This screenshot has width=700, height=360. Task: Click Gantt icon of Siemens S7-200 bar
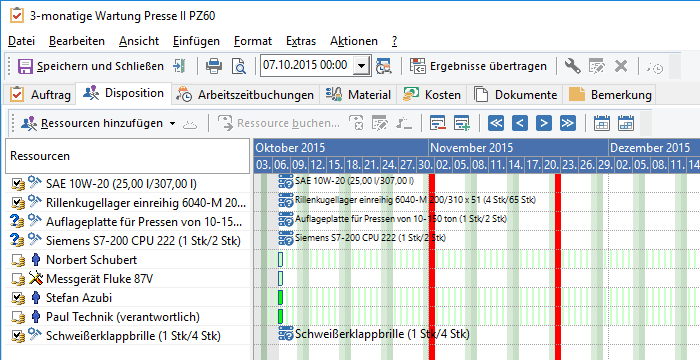286,238
